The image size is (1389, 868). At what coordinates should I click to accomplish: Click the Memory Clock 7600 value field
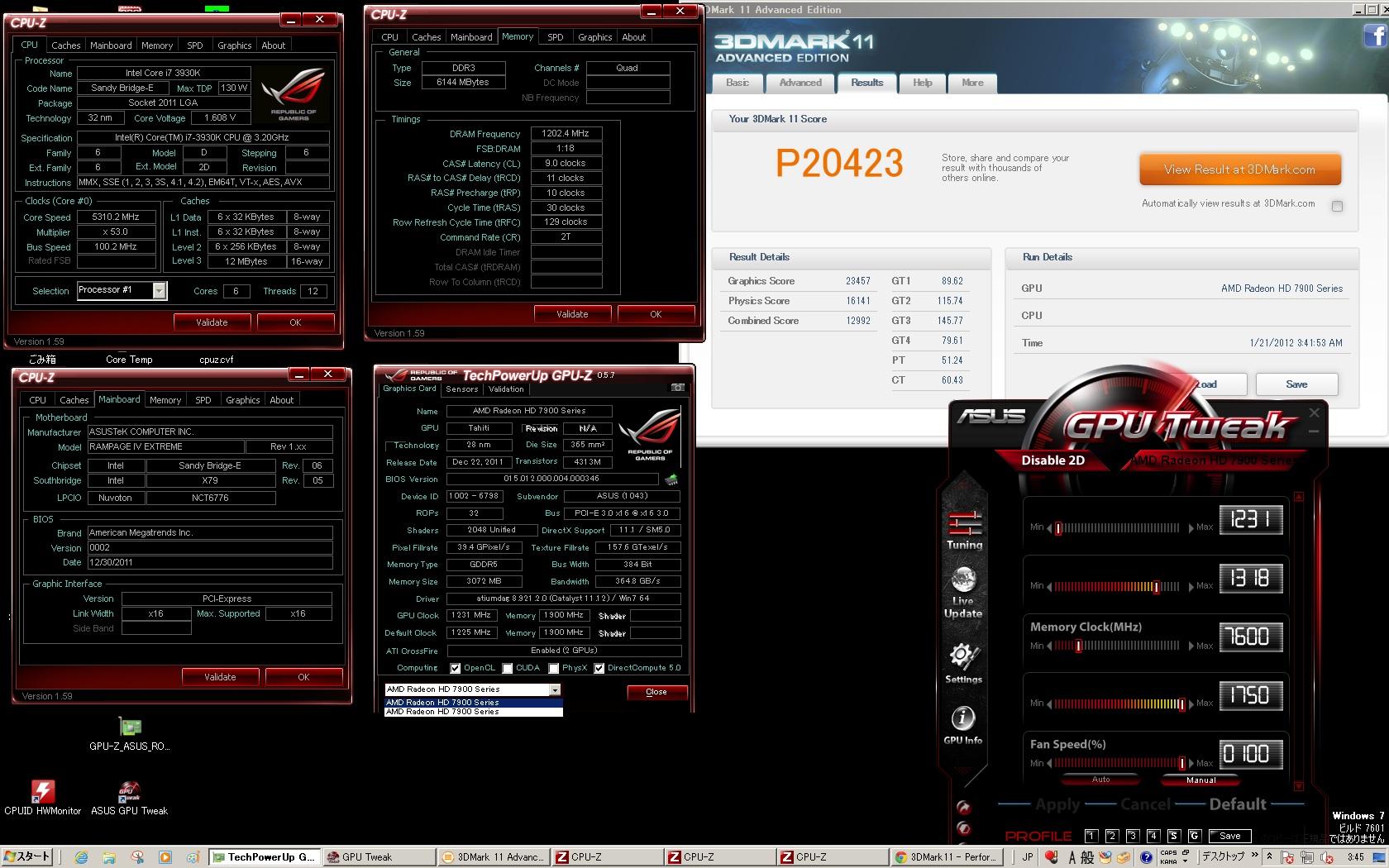(x=1250, y=637)
